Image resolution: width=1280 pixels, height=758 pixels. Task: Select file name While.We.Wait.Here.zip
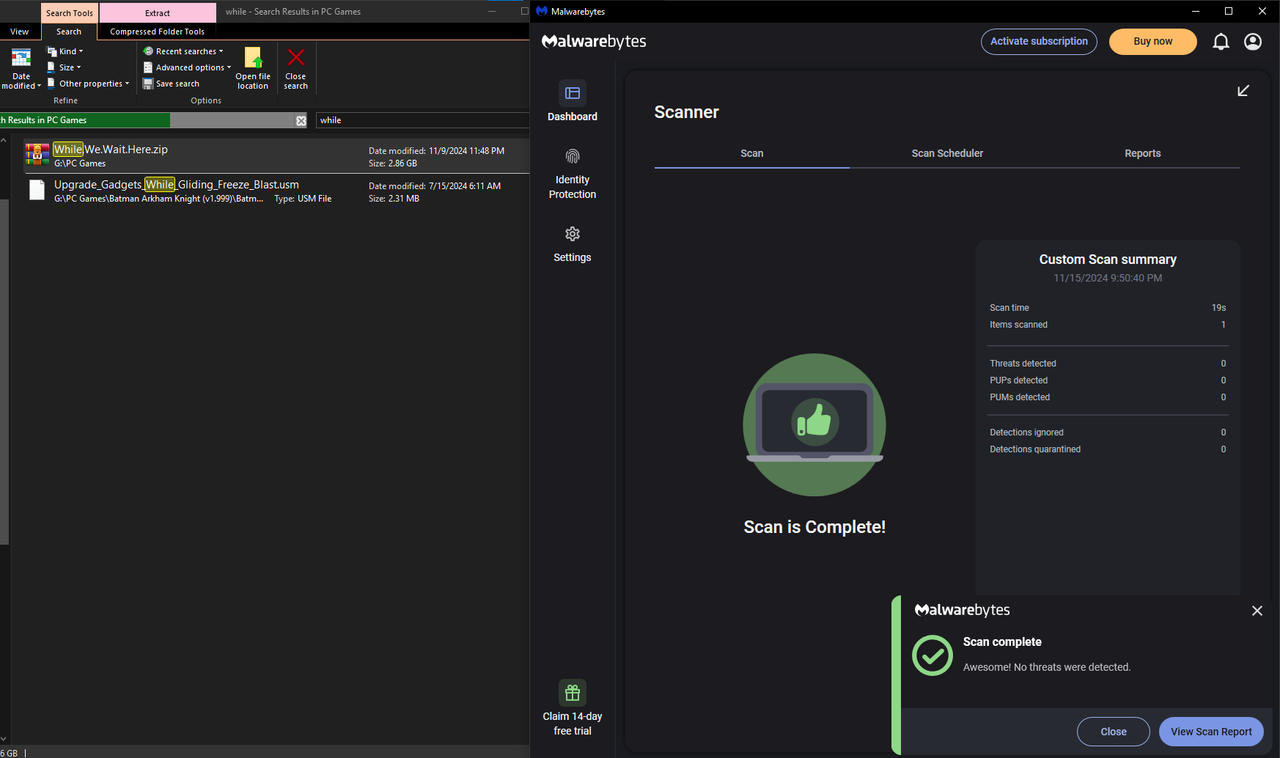(111, 150)
